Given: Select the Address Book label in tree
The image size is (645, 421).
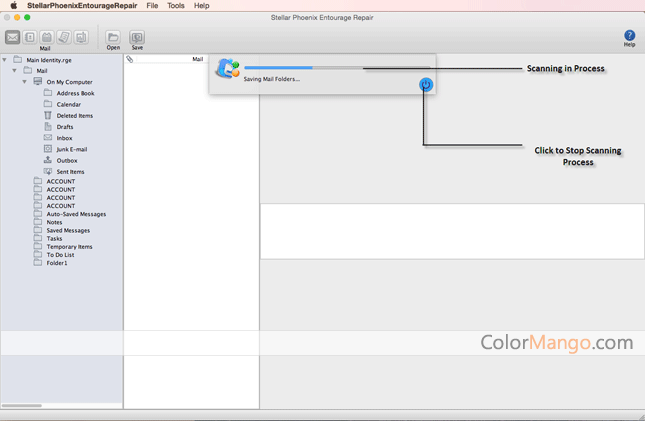Looking at the screenshot, I should tap(75, 93).
